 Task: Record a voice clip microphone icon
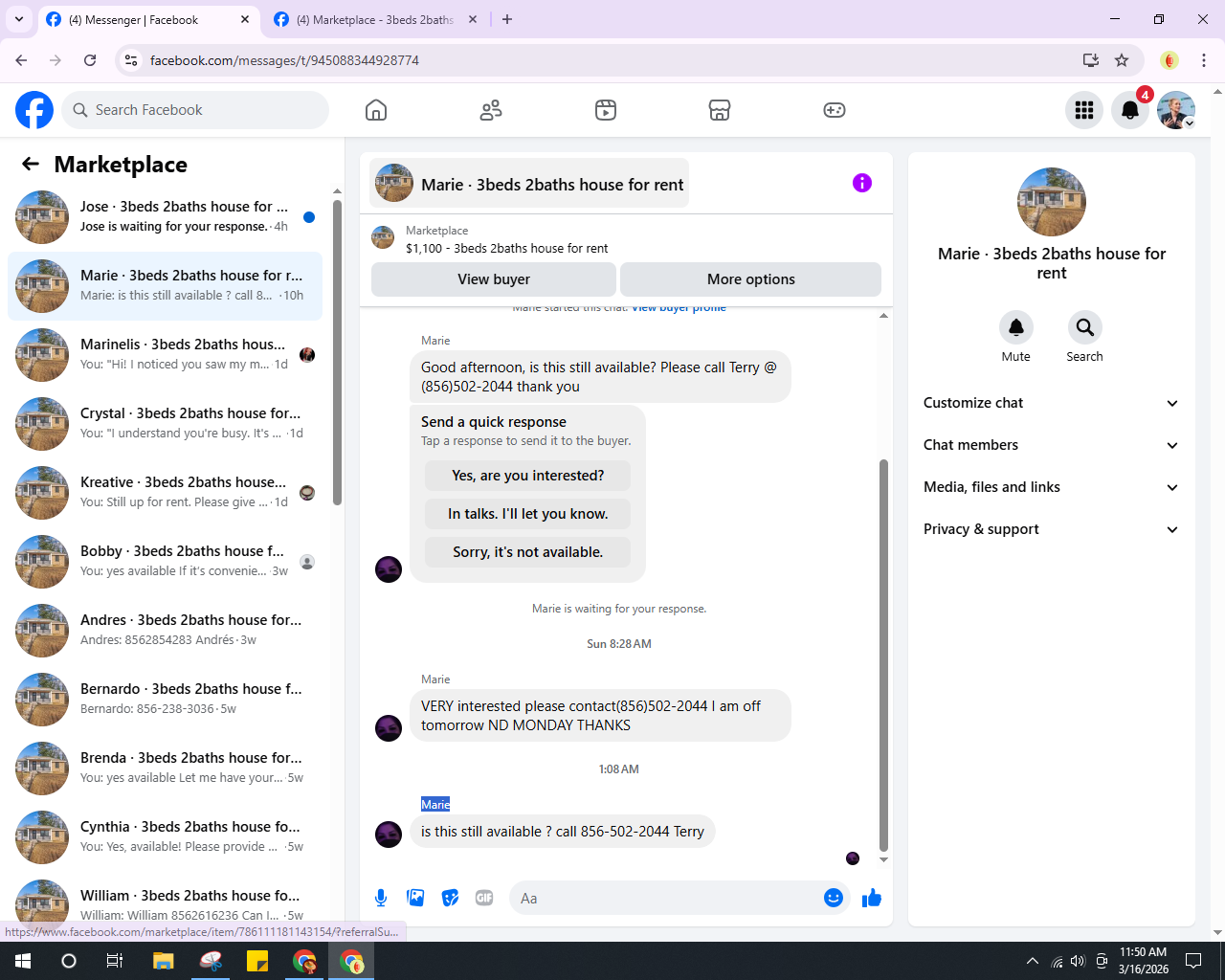(381, 898)
